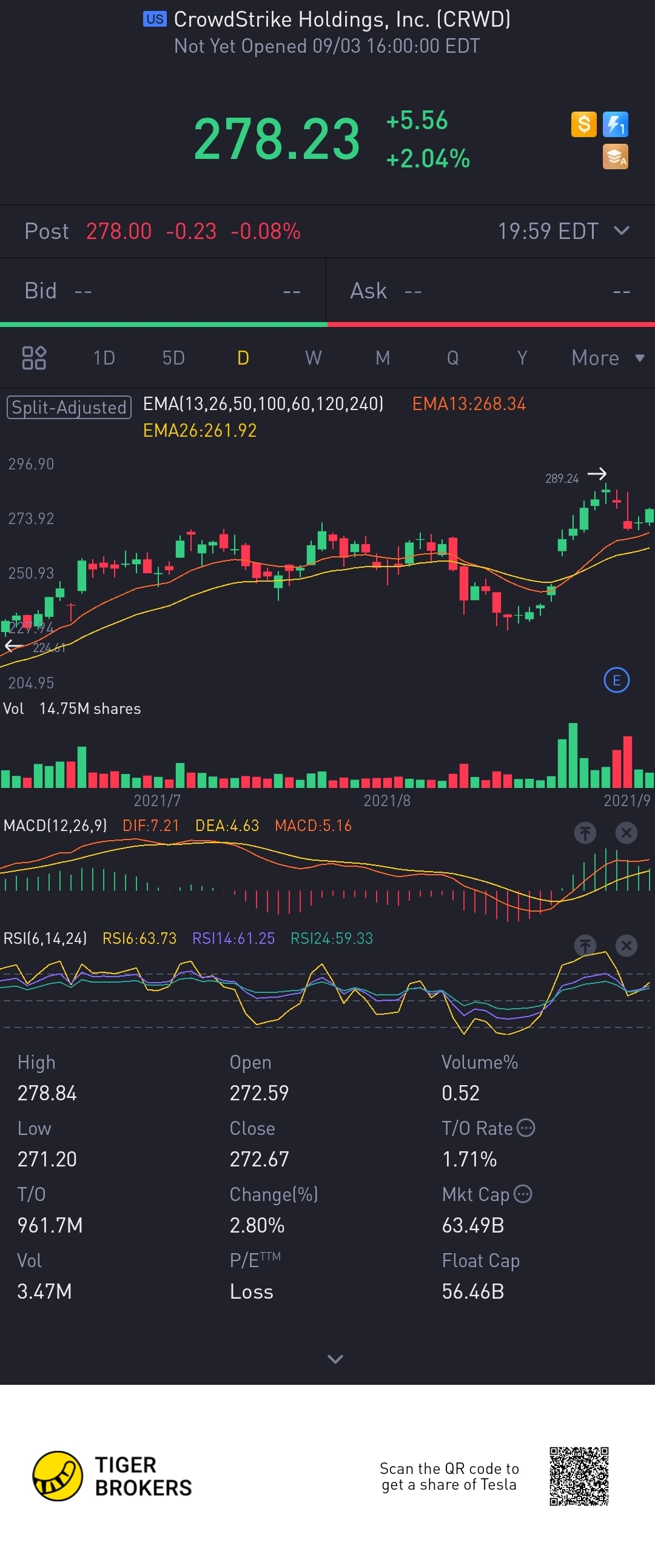Tap the Bid price panel

pos(163,291)
